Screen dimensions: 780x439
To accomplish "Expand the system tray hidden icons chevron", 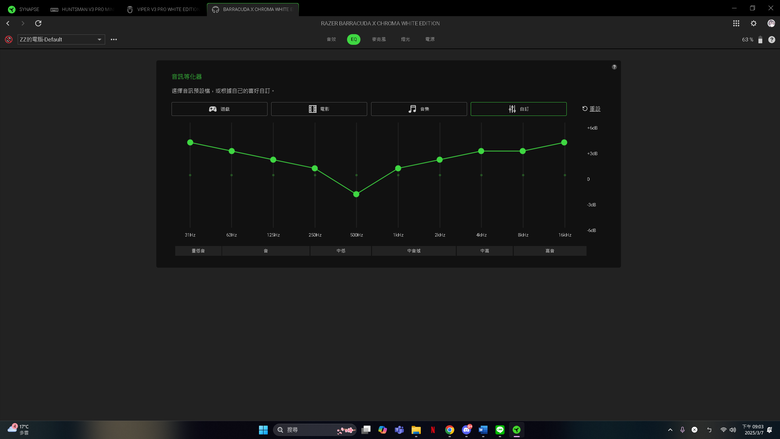I will point(670,430).
